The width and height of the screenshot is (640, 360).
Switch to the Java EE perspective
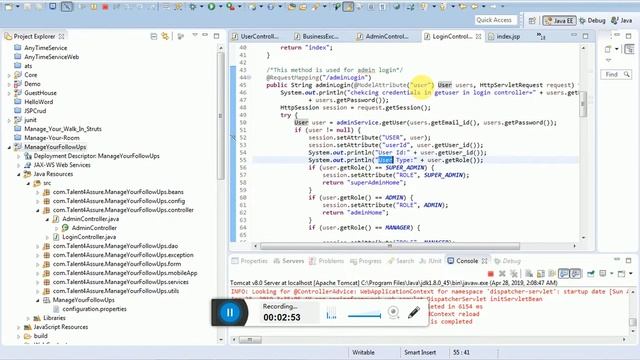click(x=560, y=20)
